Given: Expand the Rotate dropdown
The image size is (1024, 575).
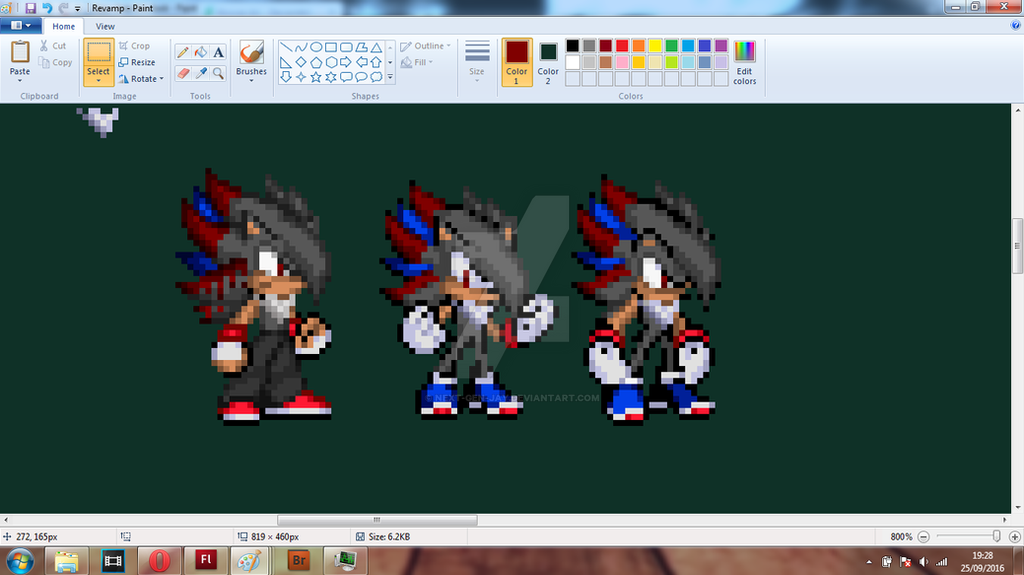Looking at the screenshot, I should coord(161,78).
